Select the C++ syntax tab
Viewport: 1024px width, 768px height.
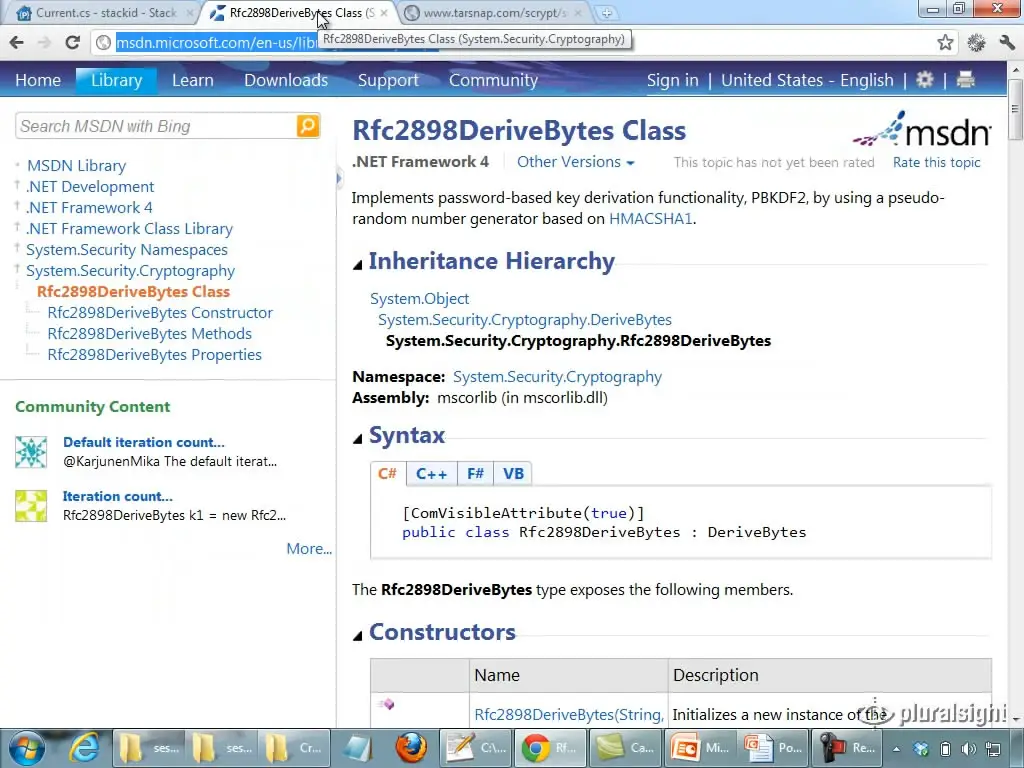[x=431, y=473]
